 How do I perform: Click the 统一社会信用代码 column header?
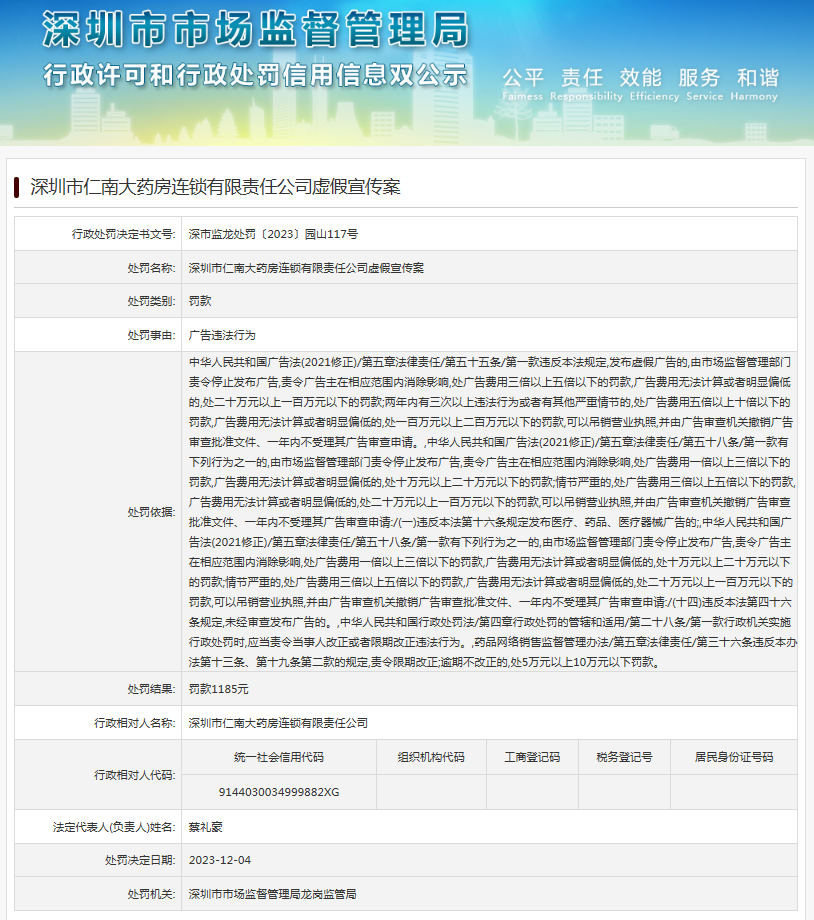(279, 757)
